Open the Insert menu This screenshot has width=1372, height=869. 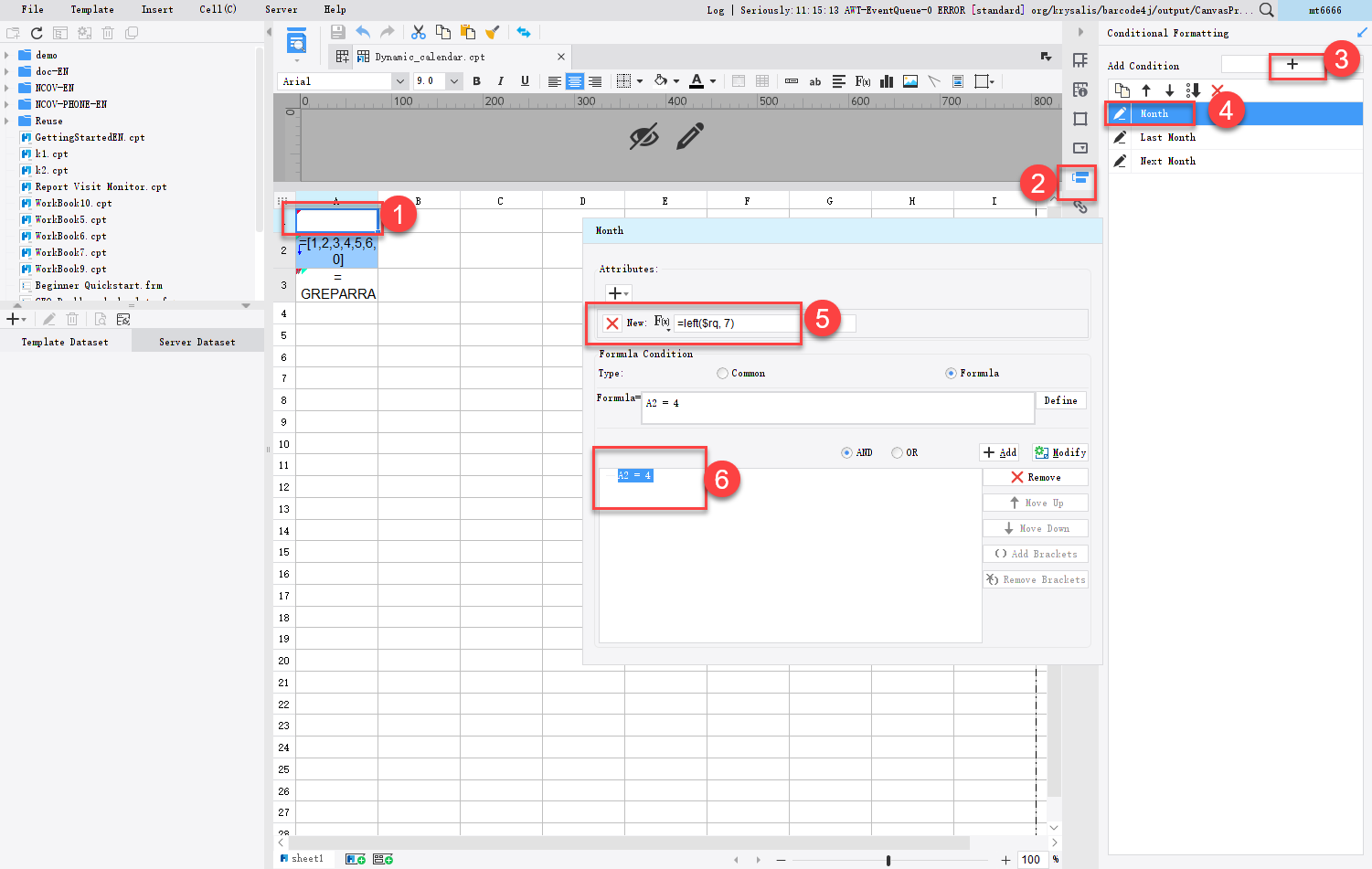click(x=157, y=10)
